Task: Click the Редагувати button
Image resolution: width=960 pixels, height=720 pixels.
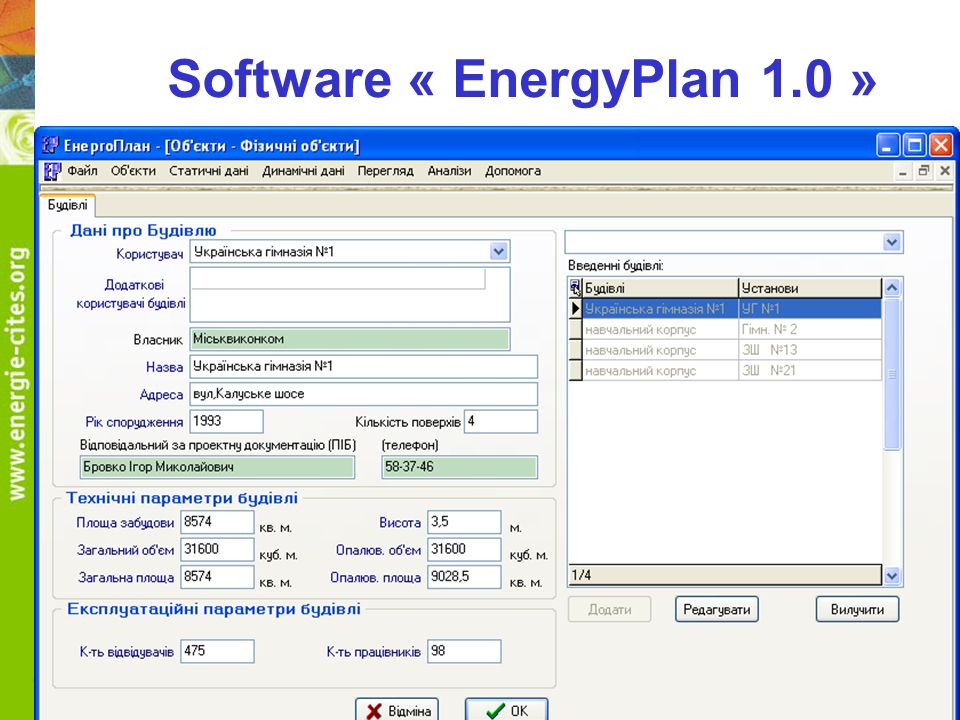Action: pyautogui.click(x=716, y=610)
